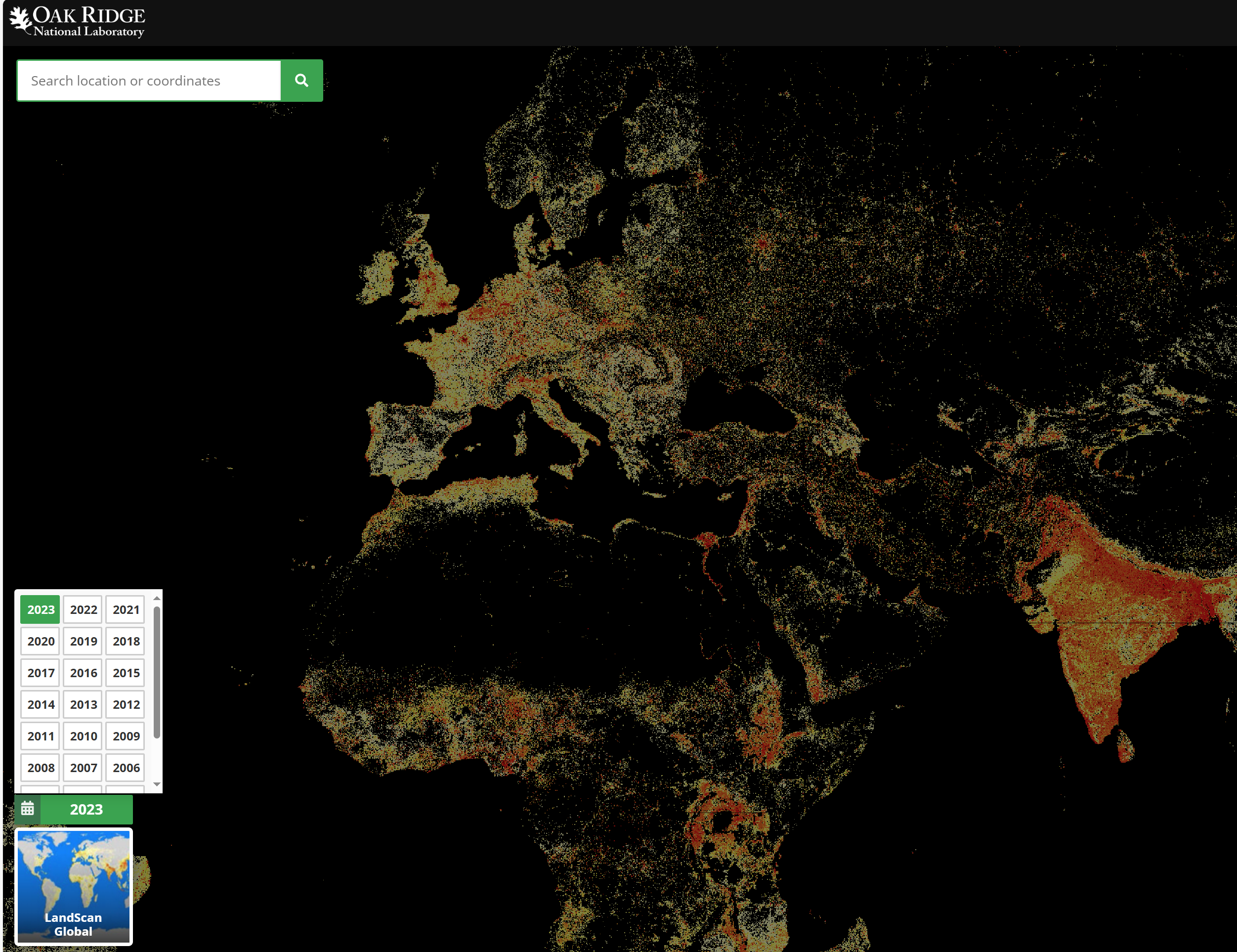
Task: Click the green search magnifier button
Action: pos(301,81)
